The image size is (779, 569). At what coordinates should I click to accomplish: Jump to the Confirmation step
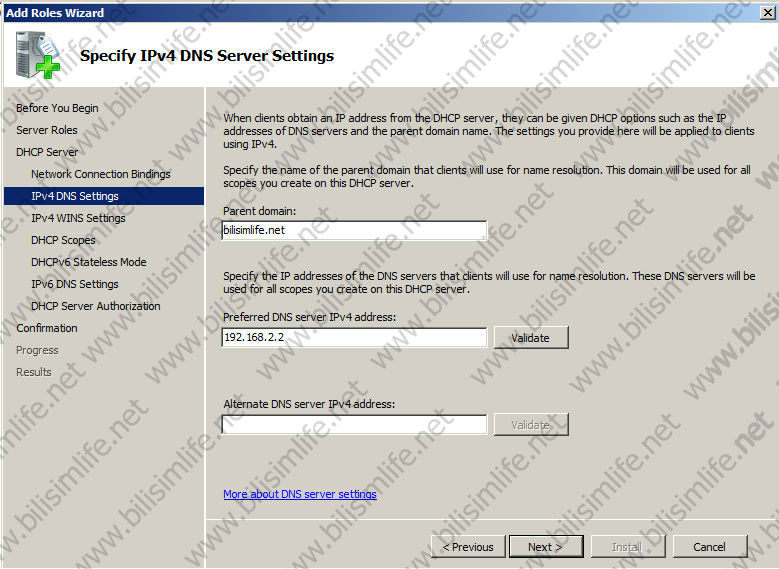[47, 328]
